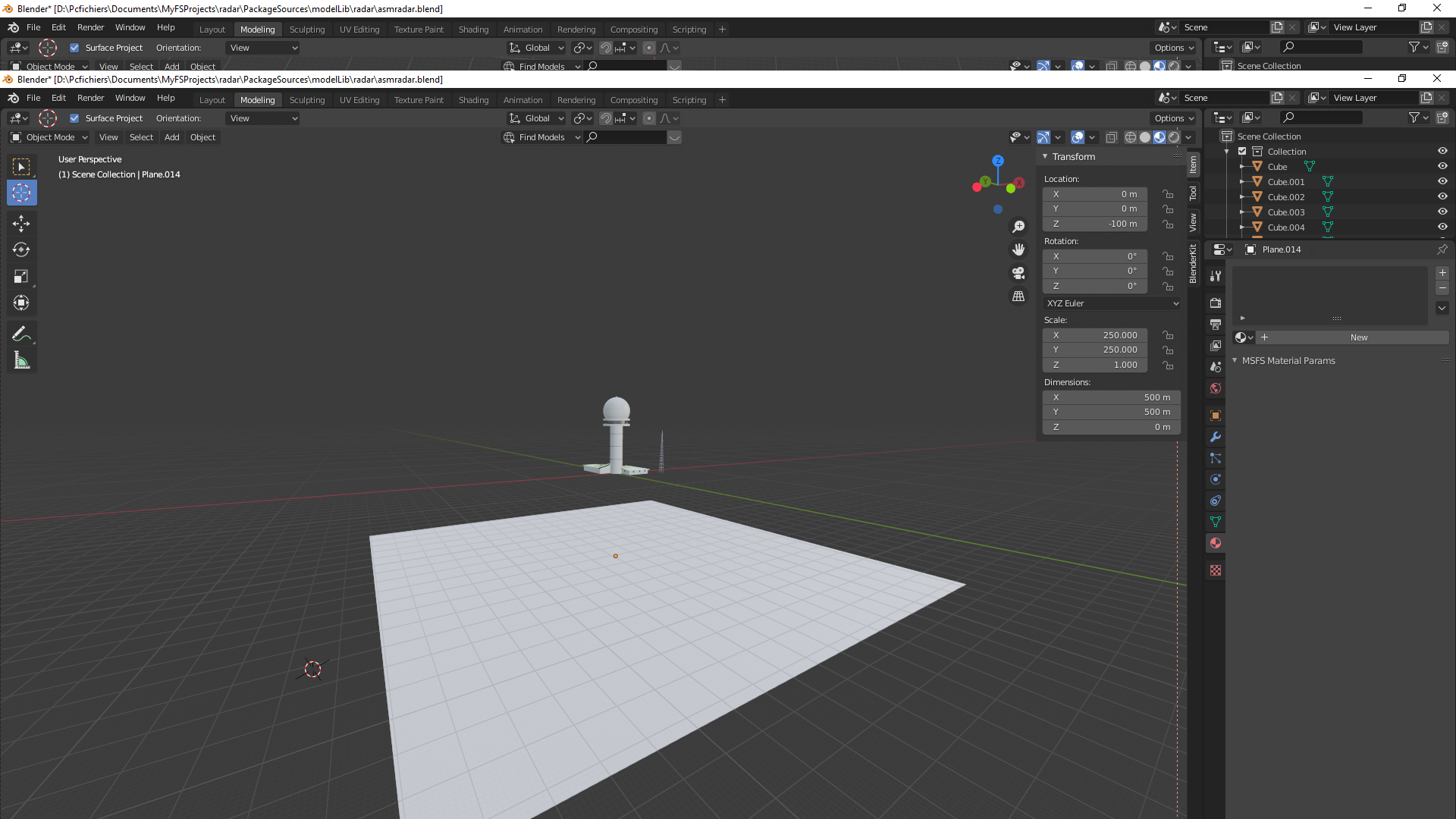Switch to UV Editing workspace, front window
This screenshot has height=819, width=1456.
coord(359,100)
